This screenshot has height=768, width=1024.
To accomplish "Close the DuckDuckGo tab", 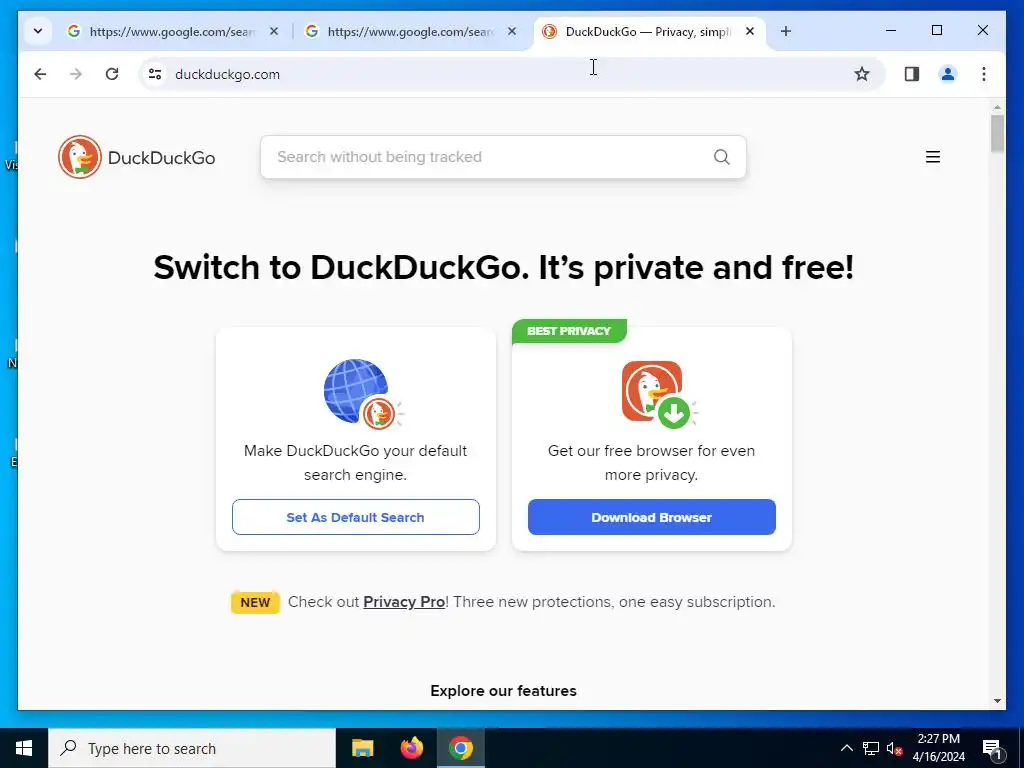I will pyautogui.click(x=750, y=31).
